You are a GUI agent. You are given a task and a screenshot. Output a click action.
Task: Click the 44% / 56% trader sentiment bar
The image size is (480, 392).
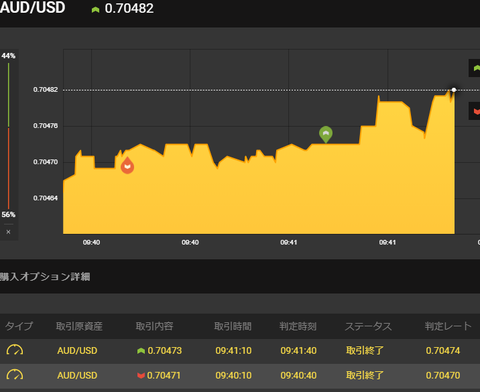(9, 135)
